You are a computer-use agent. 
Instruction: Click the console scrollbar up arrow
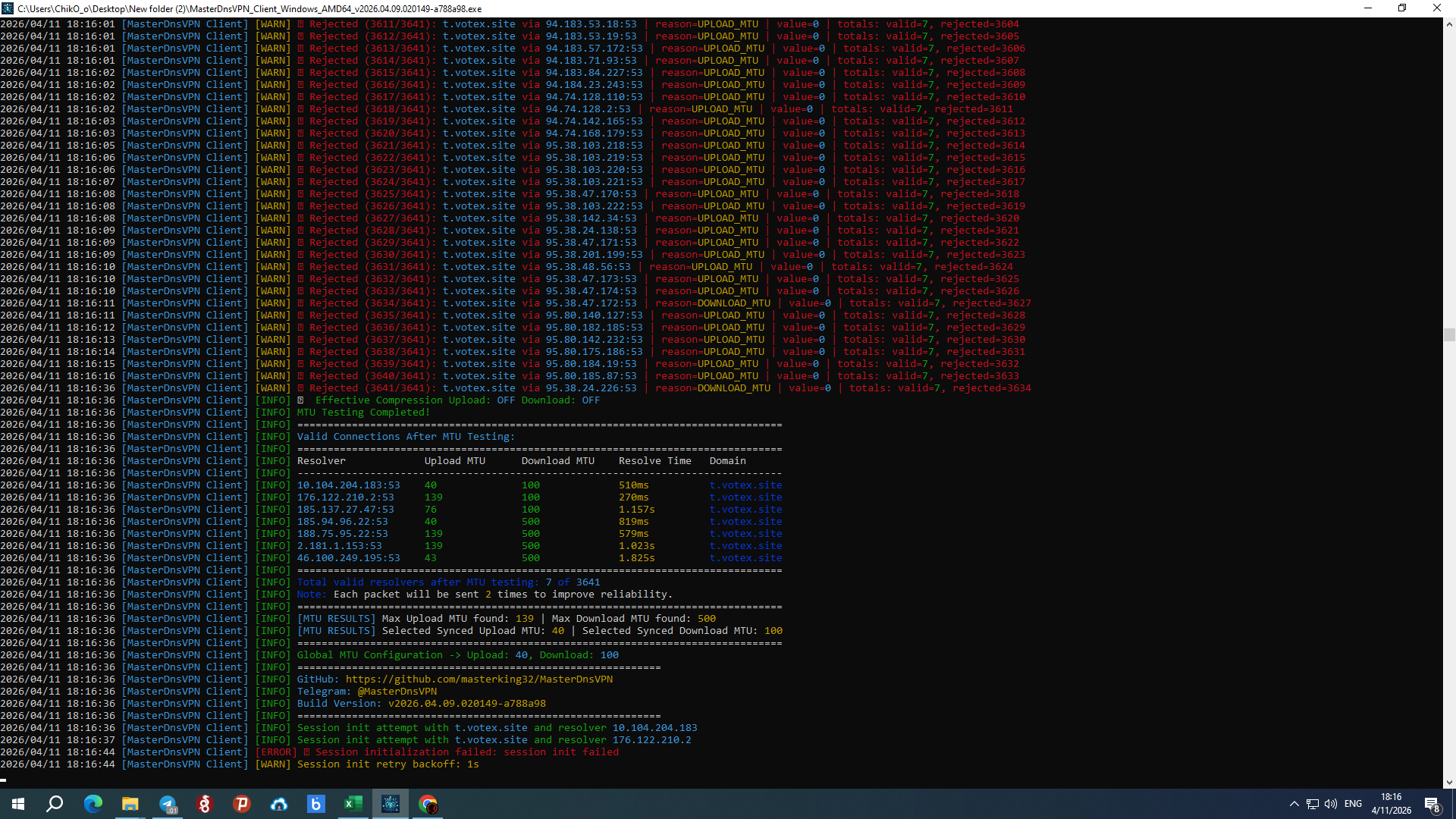click(x=1449, y=24)
